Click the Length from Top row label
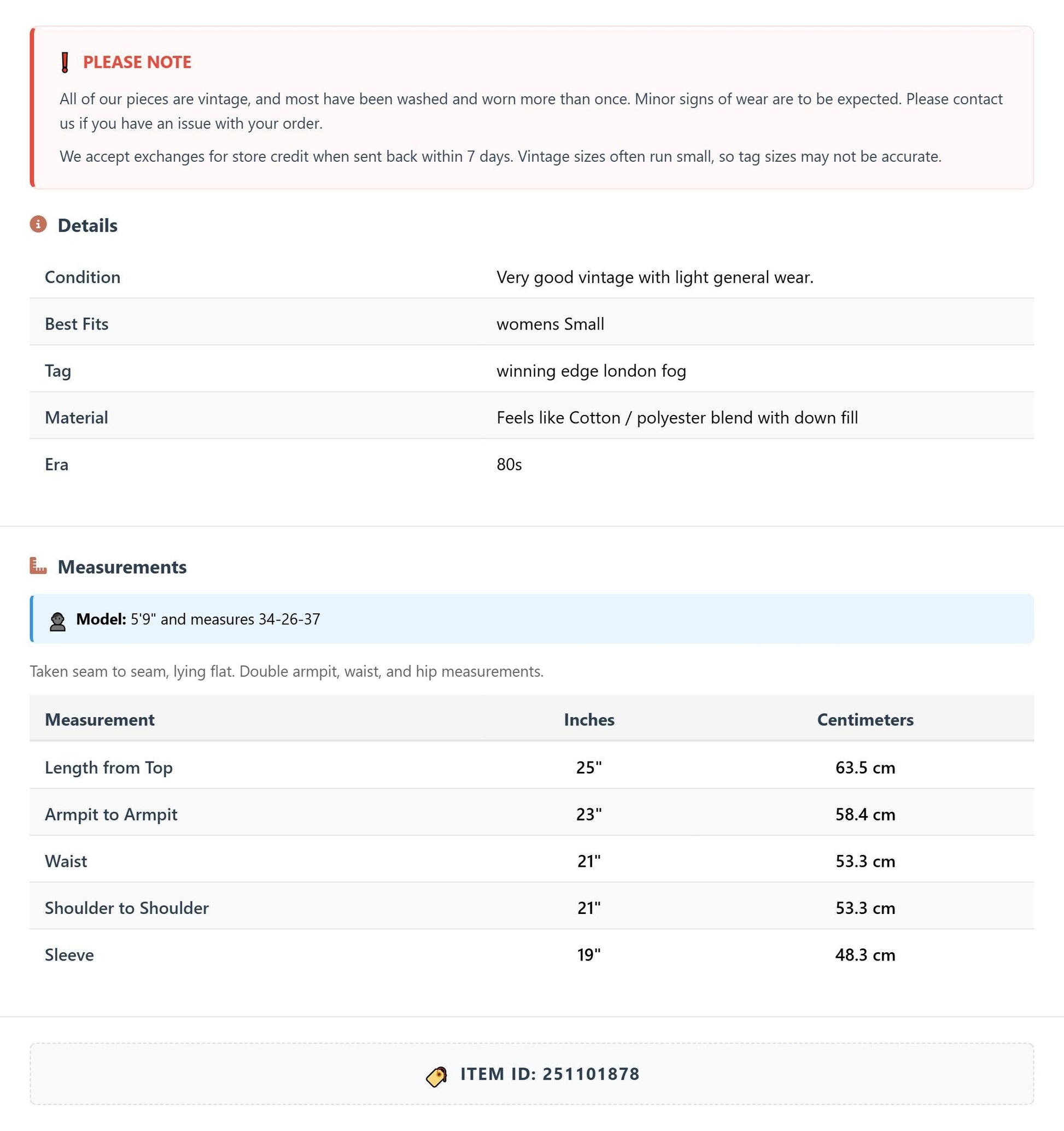 109,767
